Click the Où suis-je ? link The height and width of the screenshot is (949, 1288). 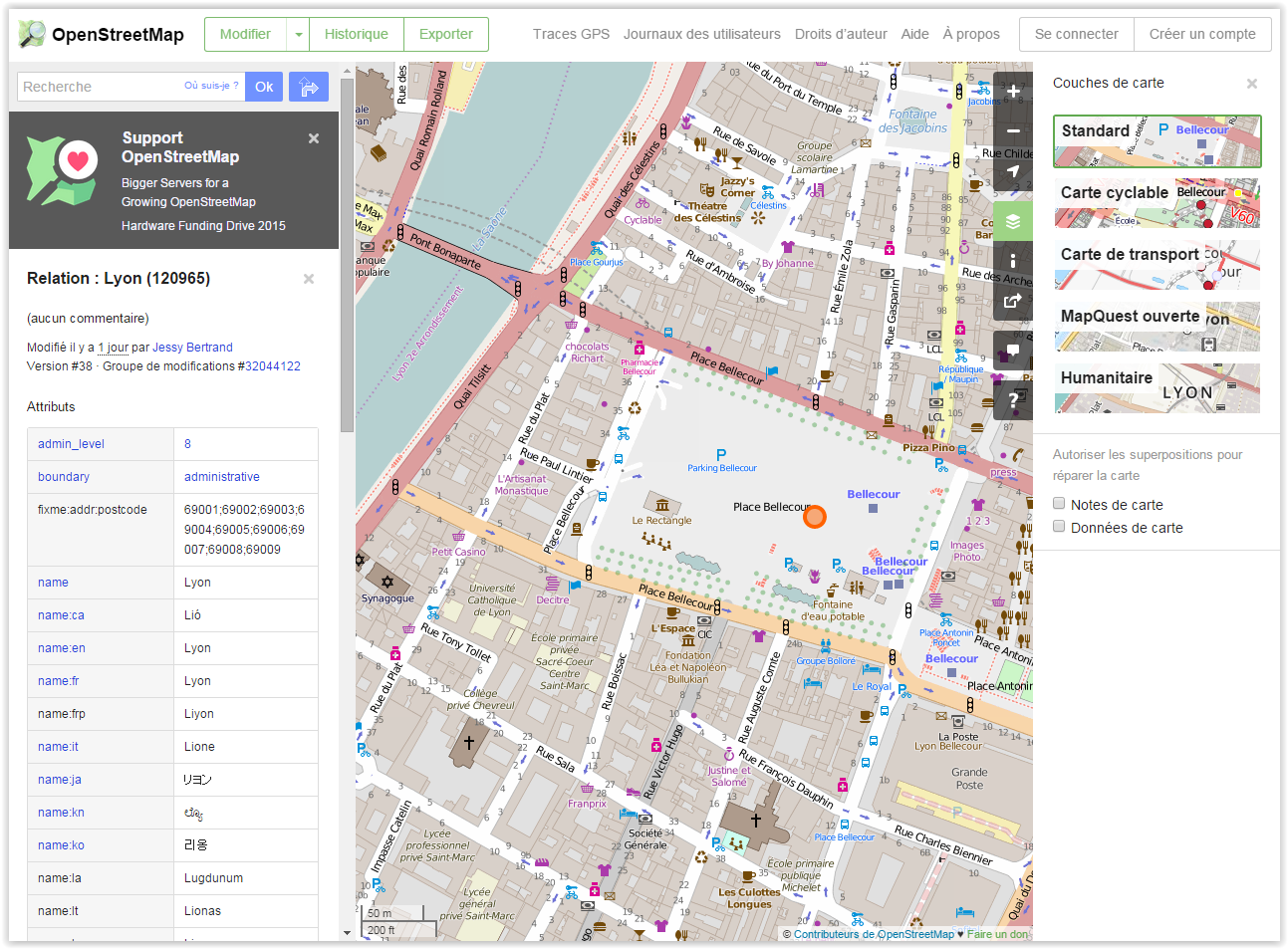click(x=211, y=86)
